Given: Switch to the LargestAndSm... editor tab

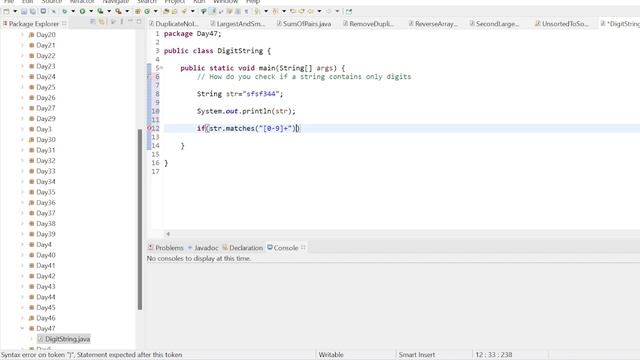Looking at the screenshot, I should (238, 24).
